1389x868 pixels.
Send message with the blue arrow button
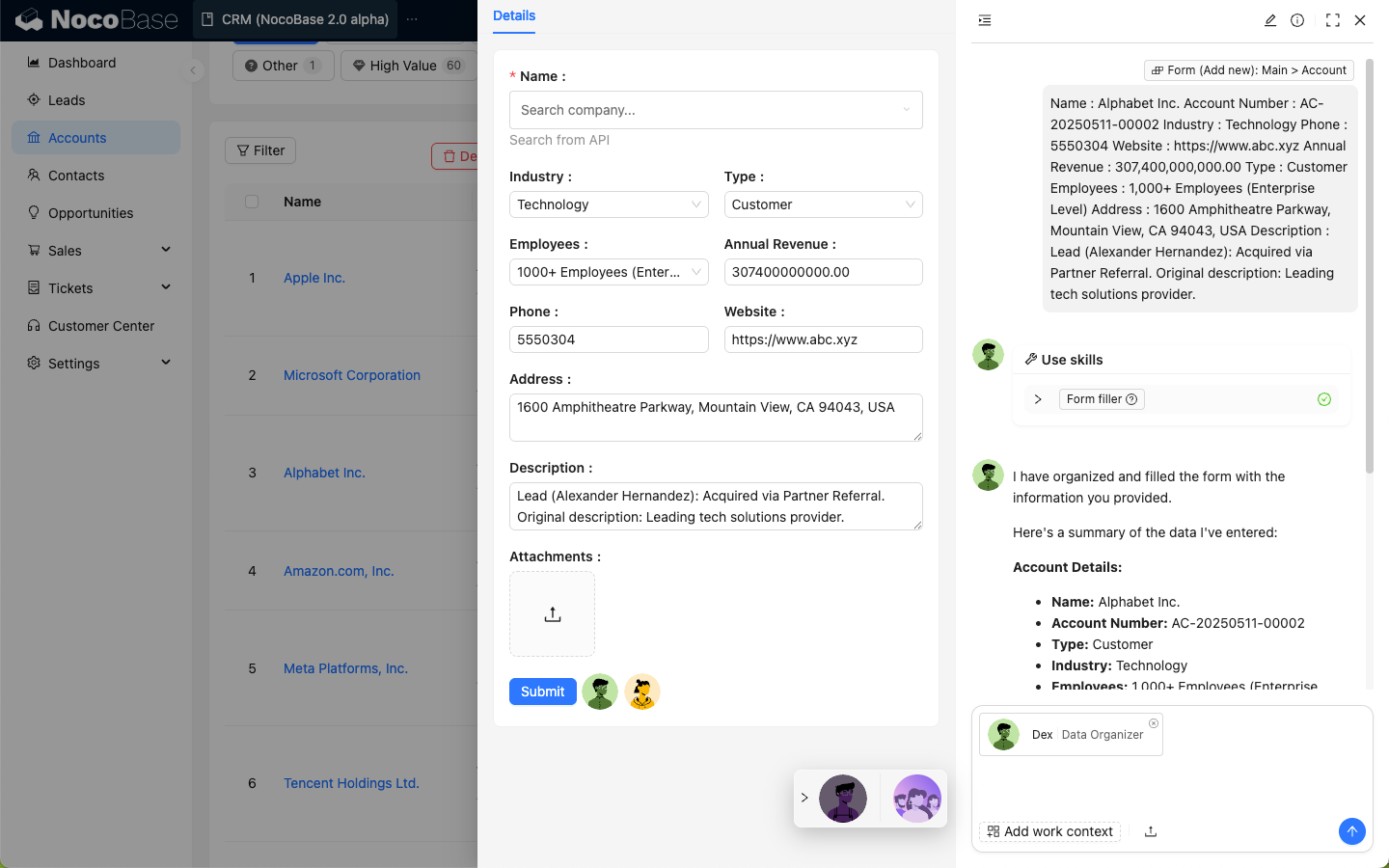1351,831
